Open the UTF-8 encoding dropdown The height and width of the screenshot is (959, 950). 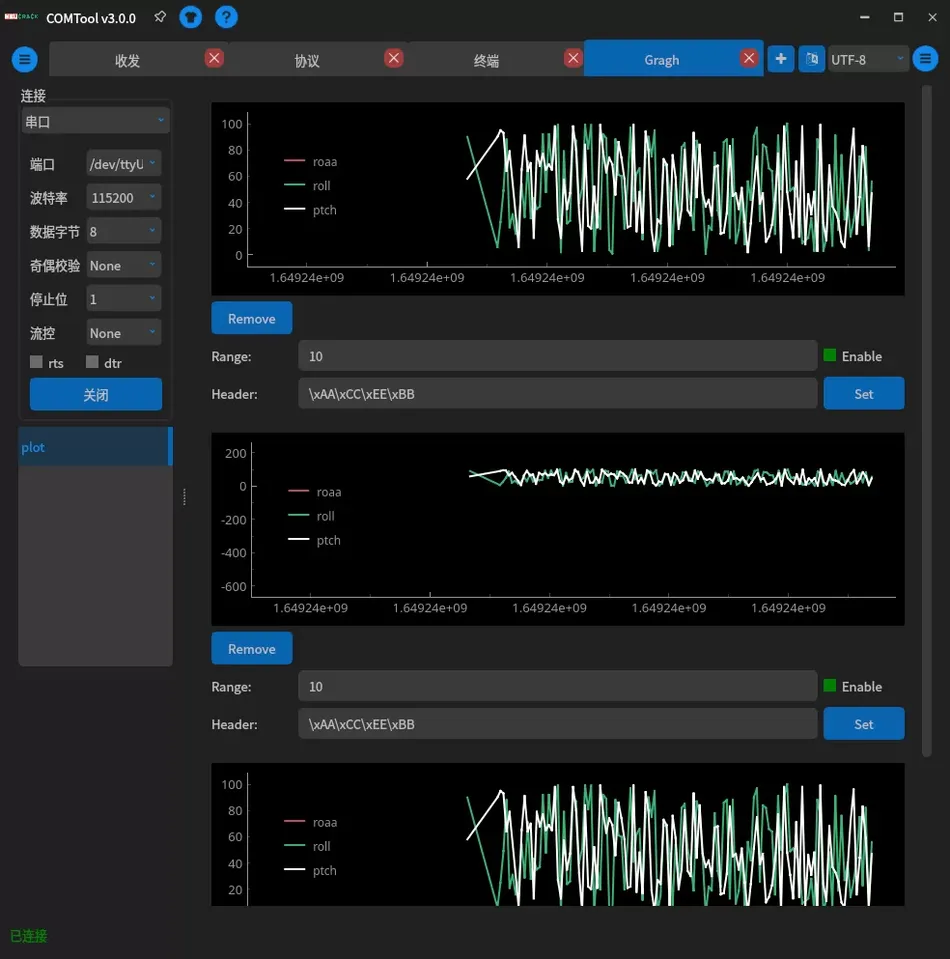coord(868,60)
